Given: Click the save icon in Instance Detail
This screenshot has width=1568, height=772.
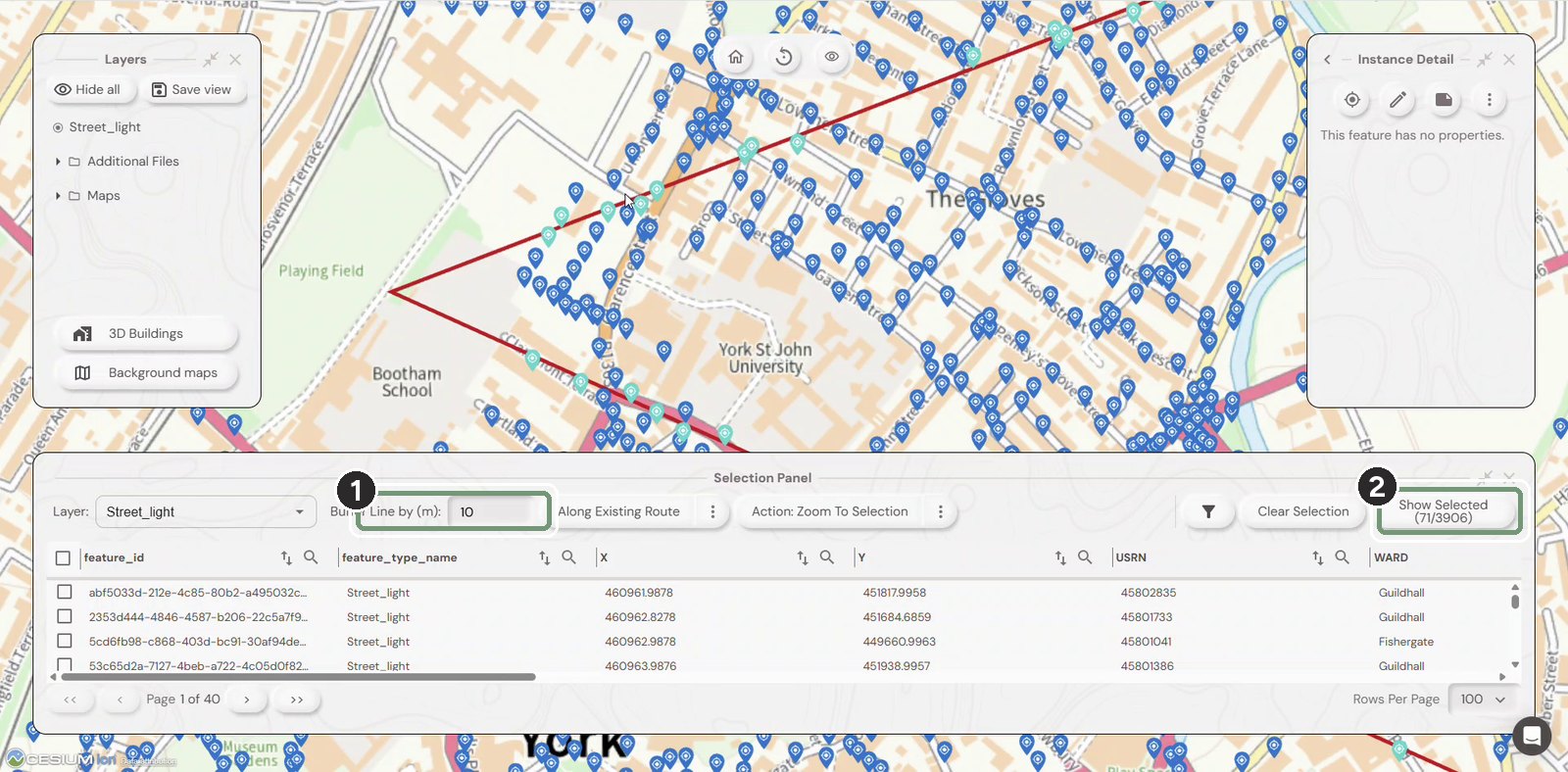Looking at the screenshot, I should coord(1444,99).
